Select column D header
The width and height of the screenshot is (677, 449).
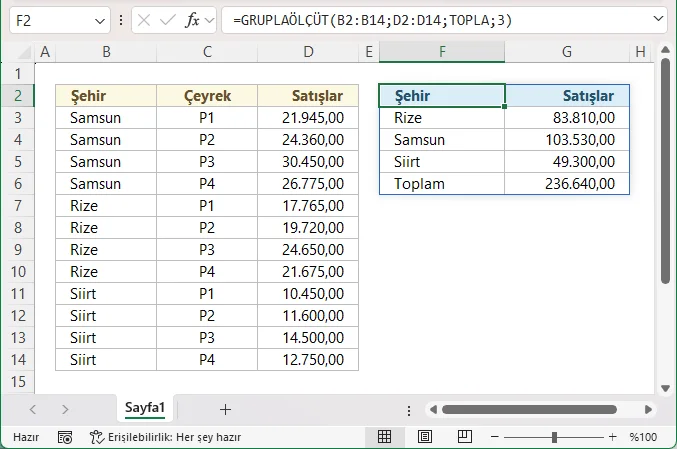click(x=308, y=52)
